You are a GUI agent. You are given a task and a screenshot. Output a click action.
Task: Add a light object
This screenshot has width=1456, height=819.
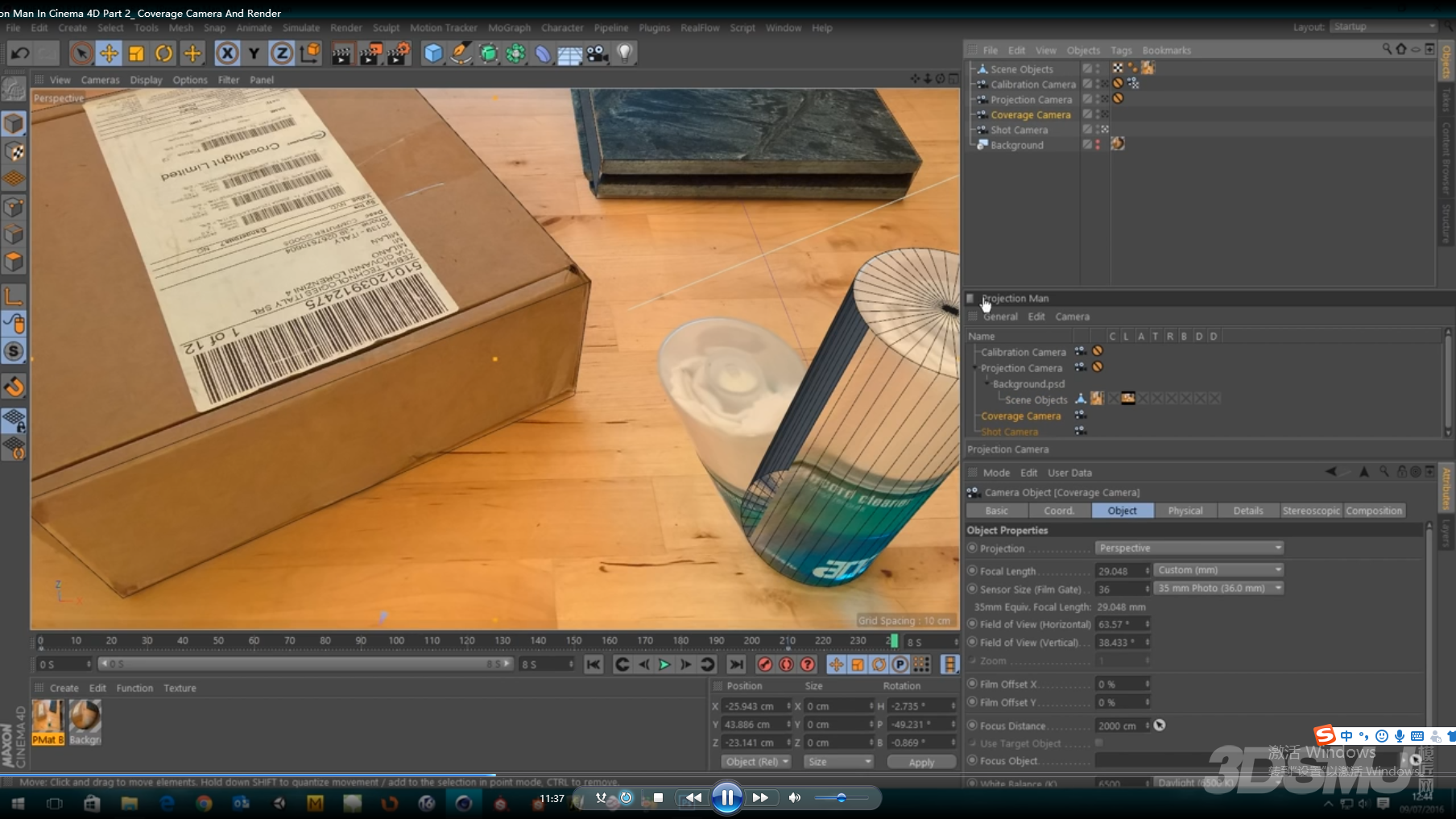625,54
